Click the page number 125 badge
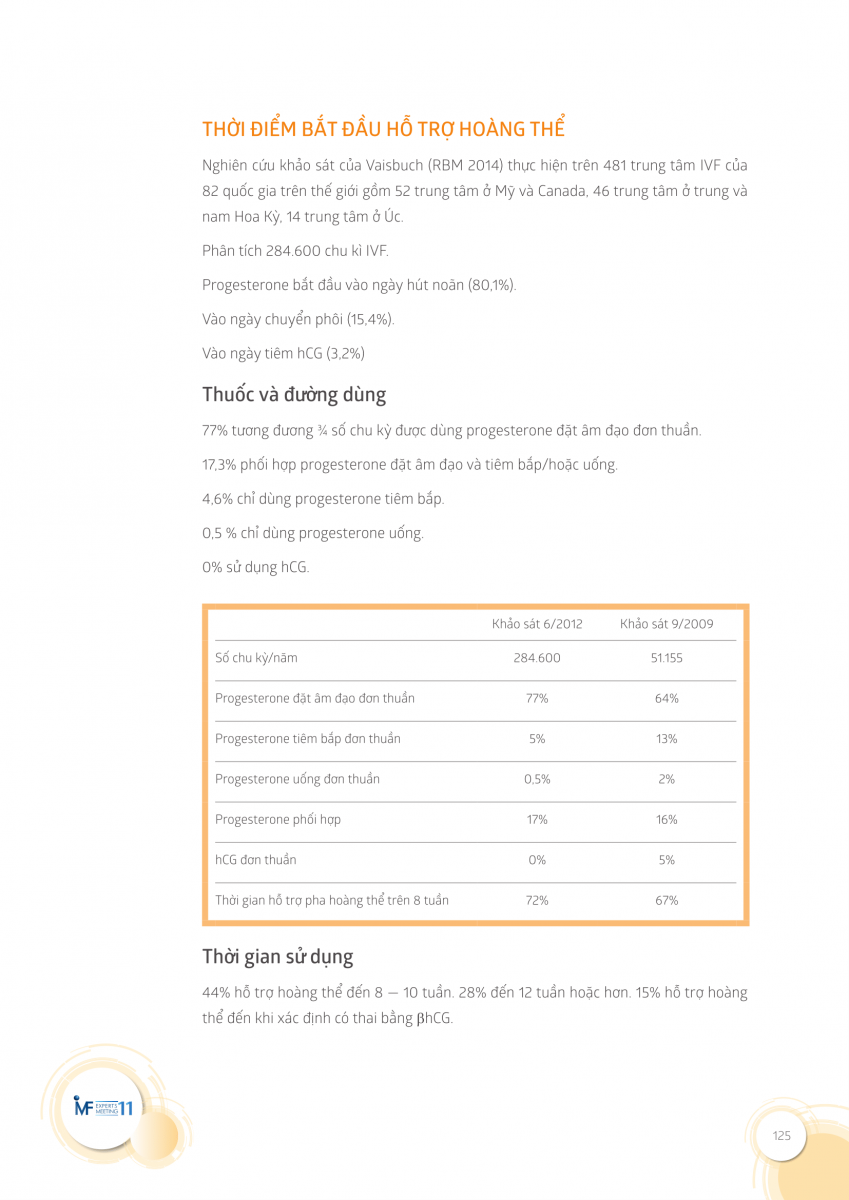 [x=781, y=1135]
